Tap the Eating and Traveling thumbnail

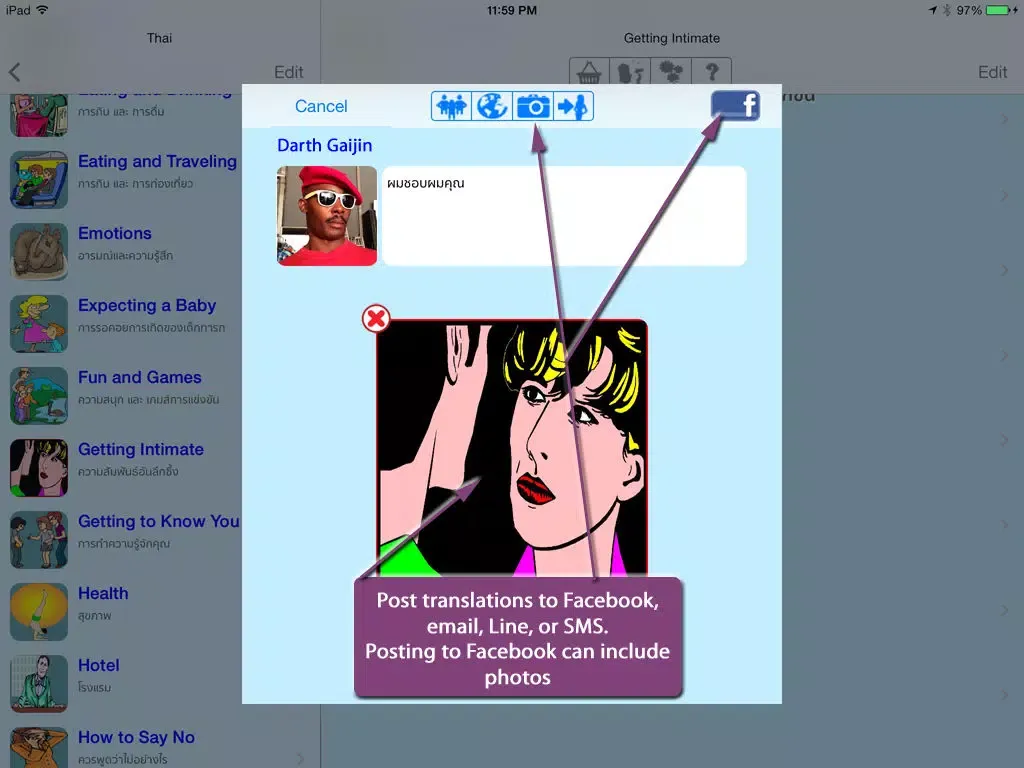(39, 180)
